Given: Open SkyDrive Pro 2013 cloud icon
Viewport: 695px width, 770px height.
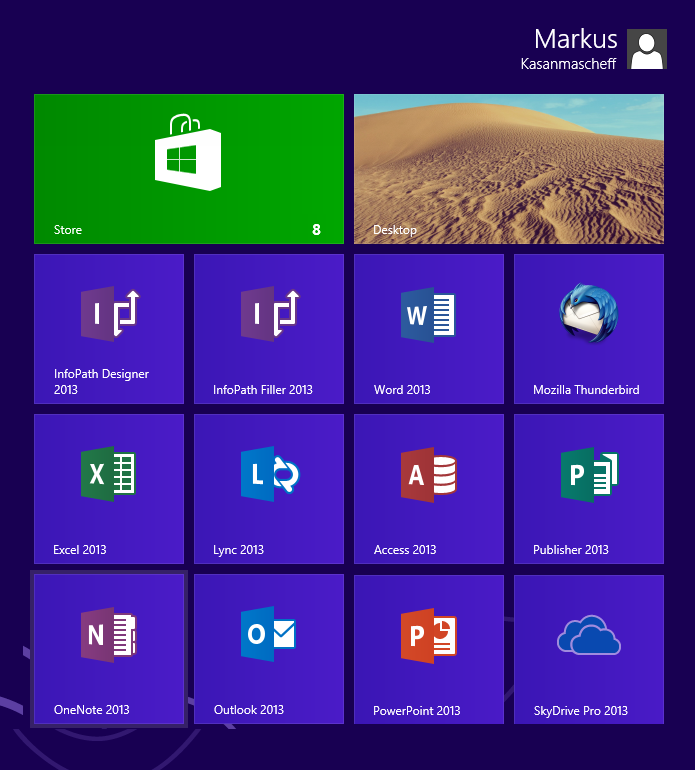Looking at the screenshot, I should click(x=589, y=637).
